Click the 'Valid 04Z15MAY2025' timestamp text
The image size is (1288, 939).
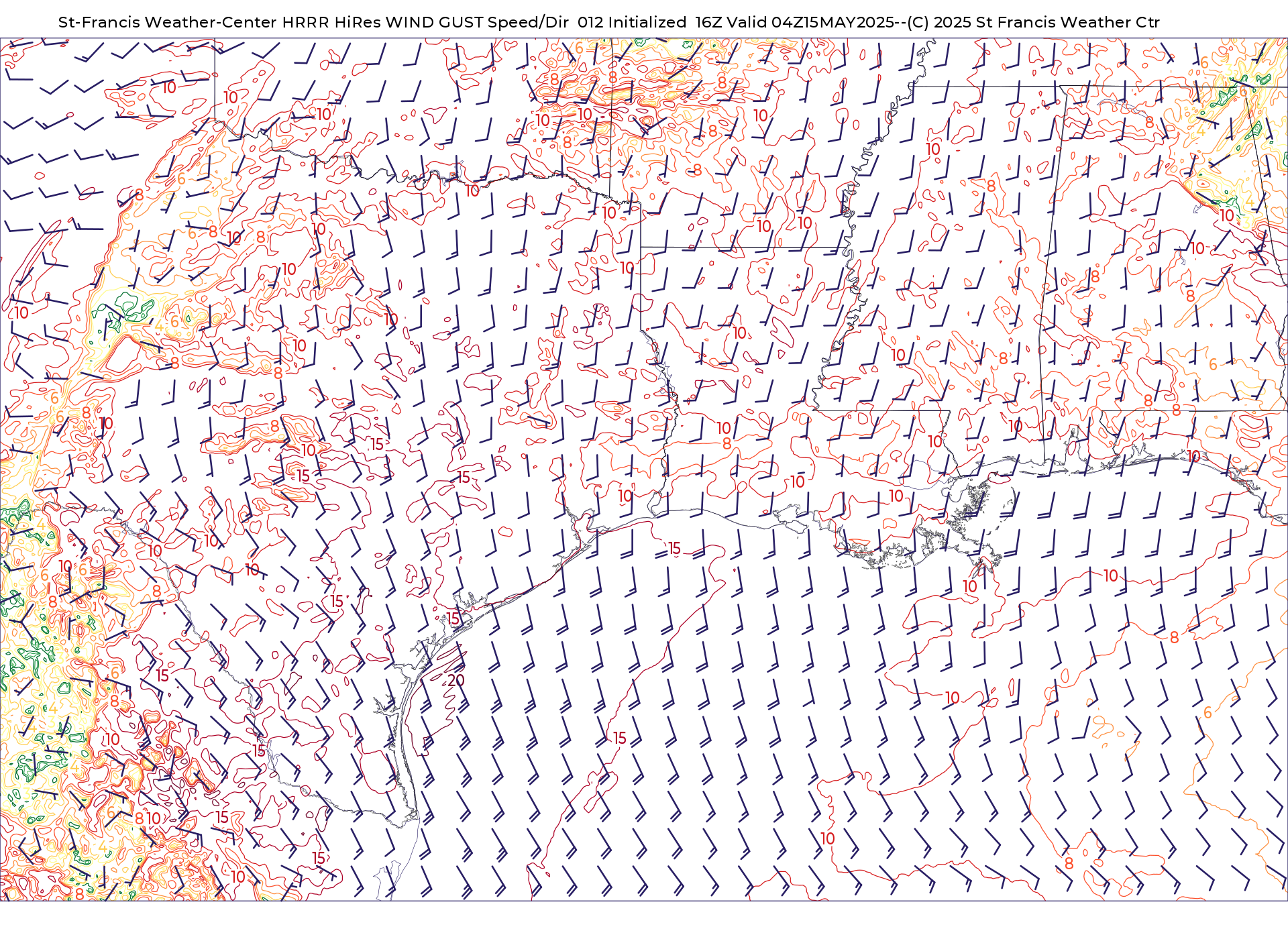tap(810, 22)
